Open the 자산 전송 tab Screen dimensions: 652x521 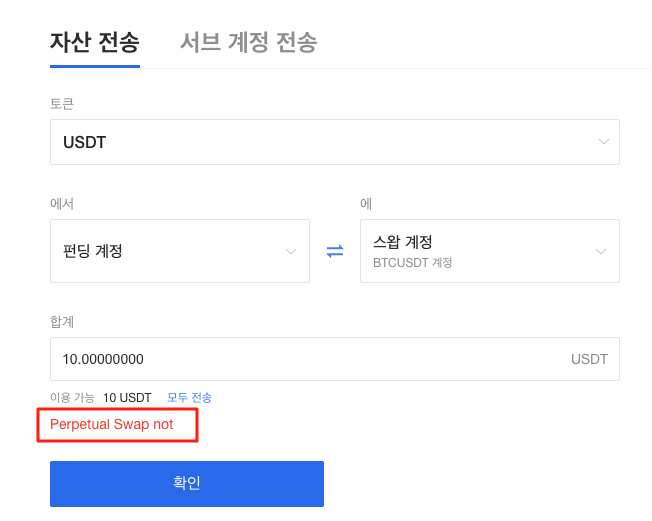click(95, 42)
